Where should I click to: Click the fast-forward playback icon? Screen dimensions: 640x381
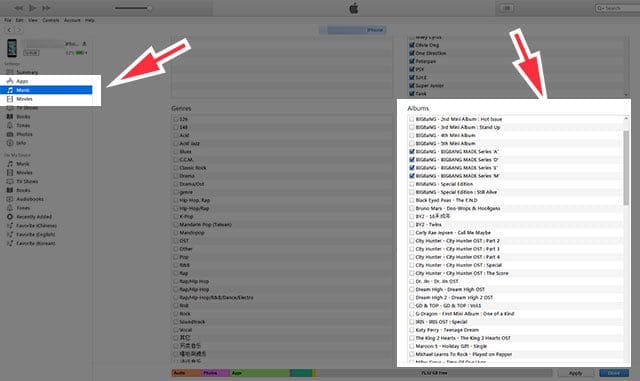[x=46, y=8]
